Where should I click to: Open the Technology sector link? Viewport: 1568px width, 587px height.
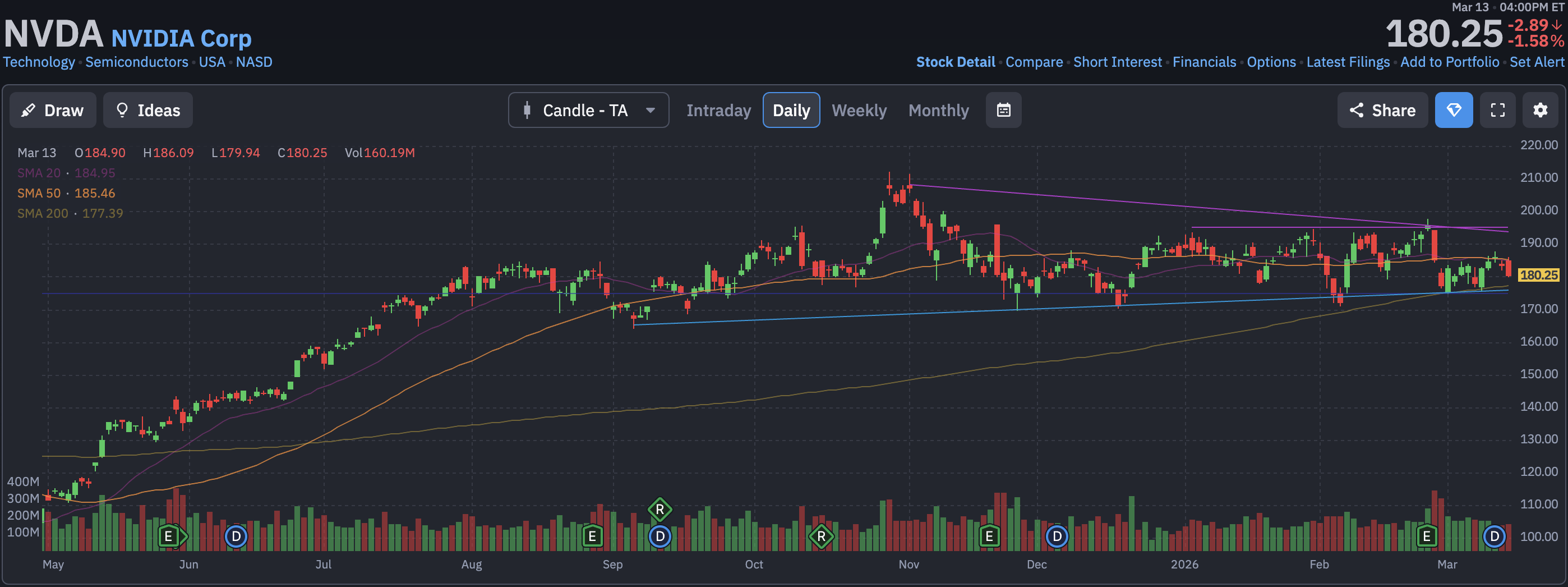(39, 62)
